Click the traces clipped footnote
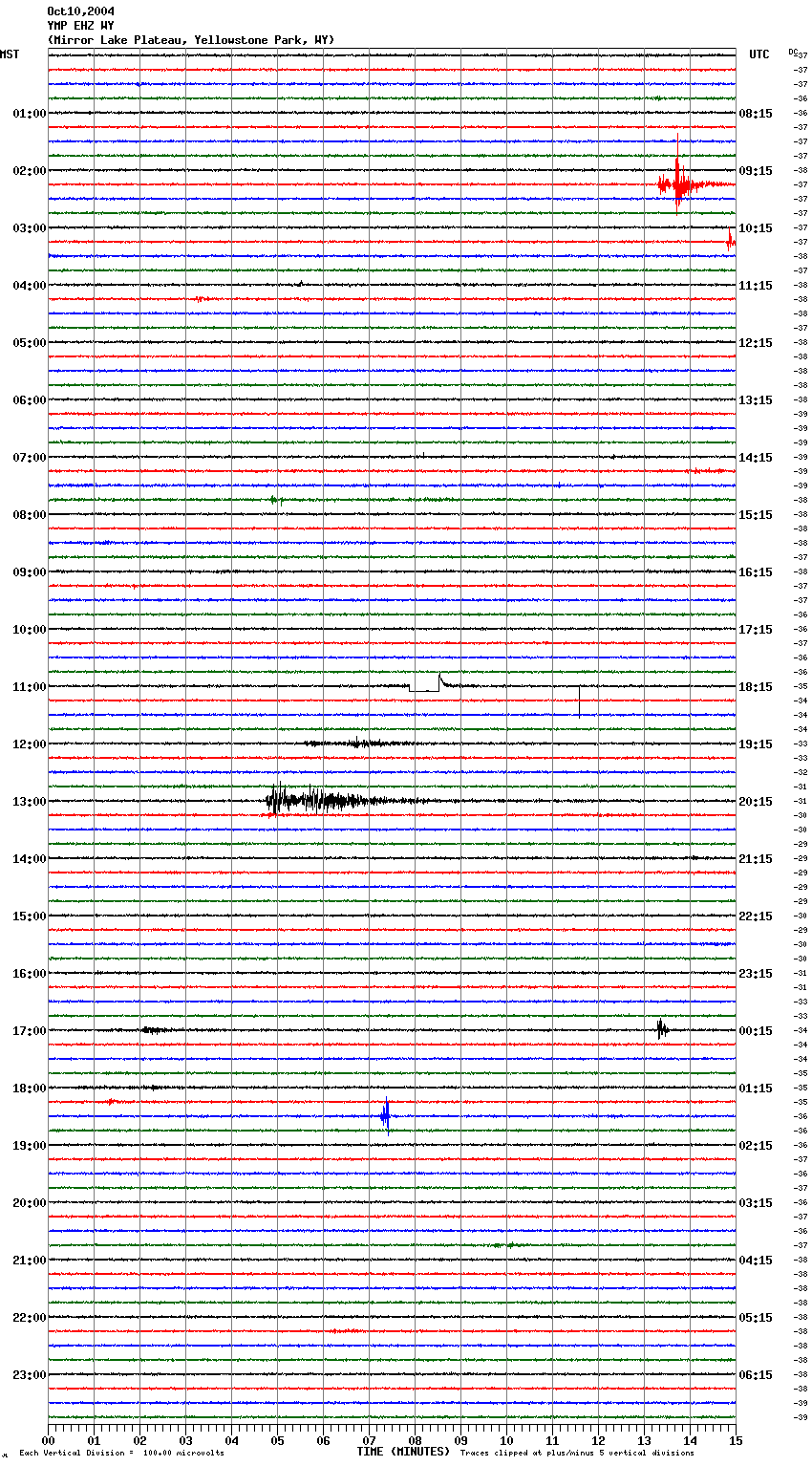The height and width of the screenshot is (1466, 812). tap(577, 1453)
